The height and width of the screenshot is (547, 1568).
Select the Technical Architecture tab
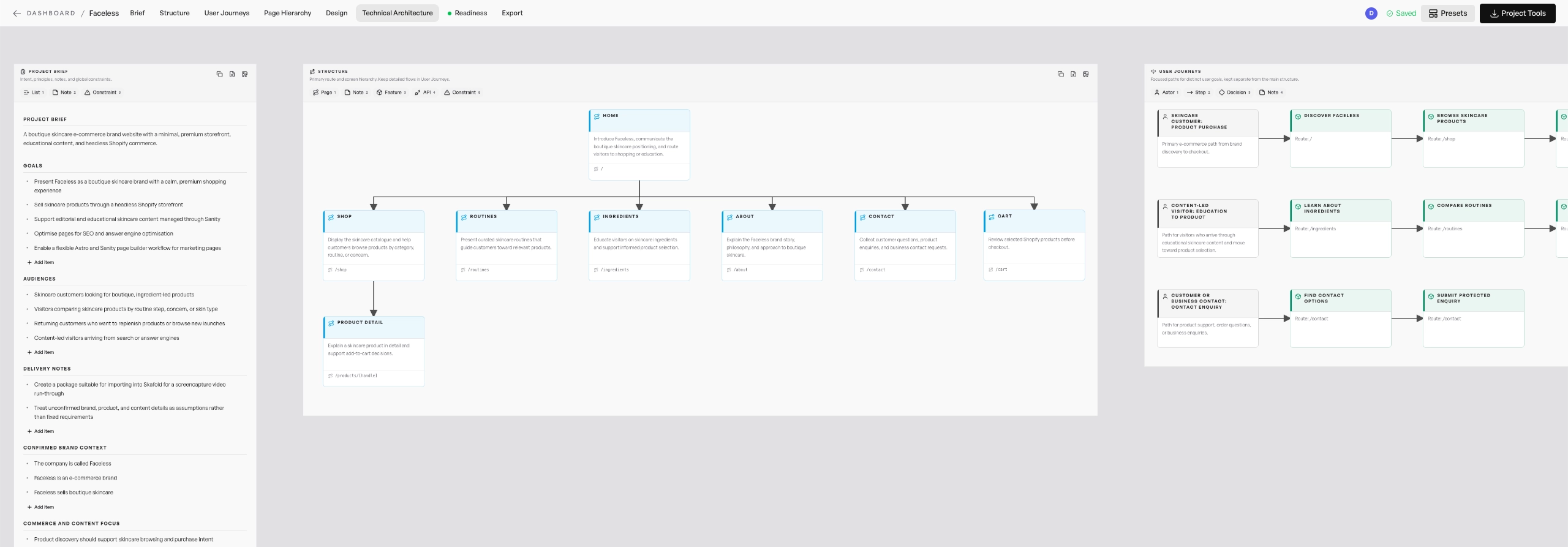(x=397, y=13)
